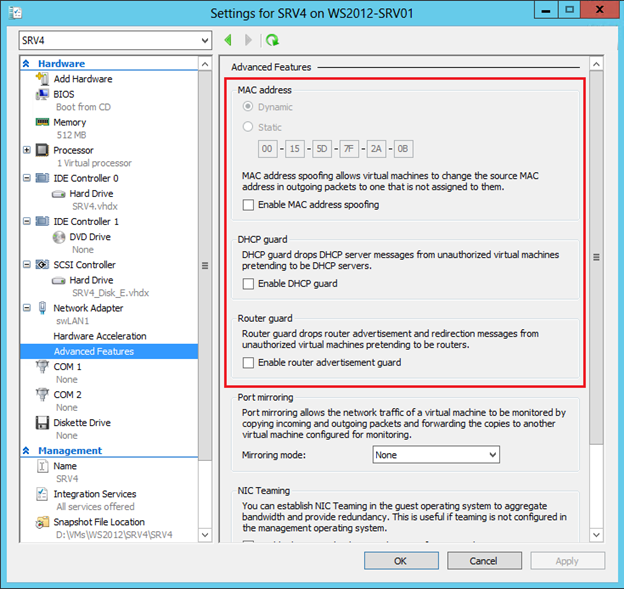Click the Snapshot File Location icon
The height and width of the screenshot is (589, 624).
pos(42,522)
